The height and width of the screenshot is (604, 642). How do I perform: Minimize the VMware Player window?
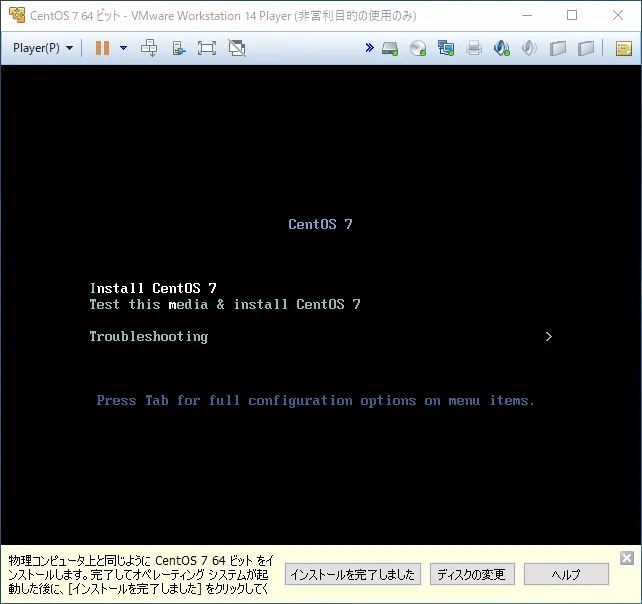click(527, 16)
